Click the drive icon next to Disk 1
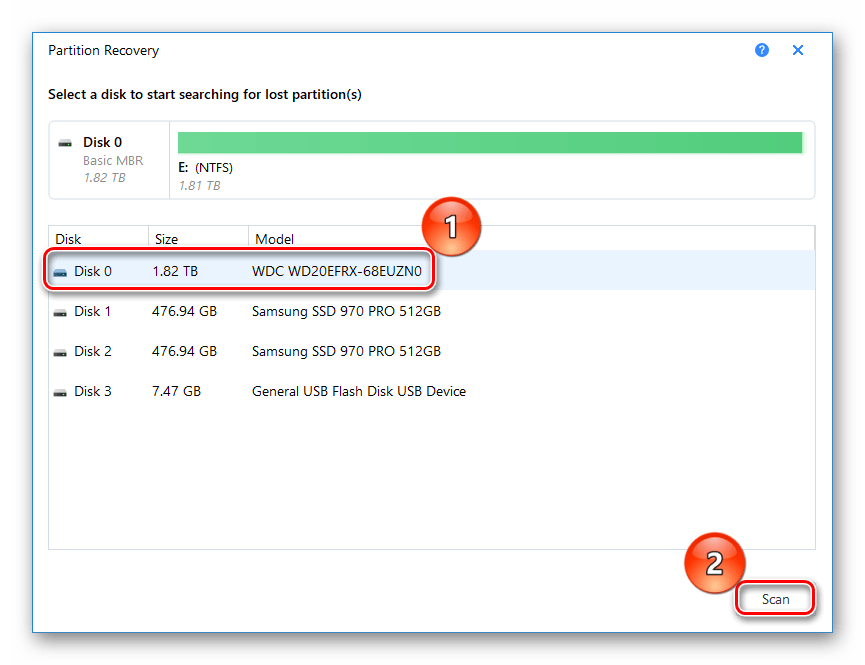Image resolution: width=865 pixels, height=665 pixels. [x=62, y=312]
